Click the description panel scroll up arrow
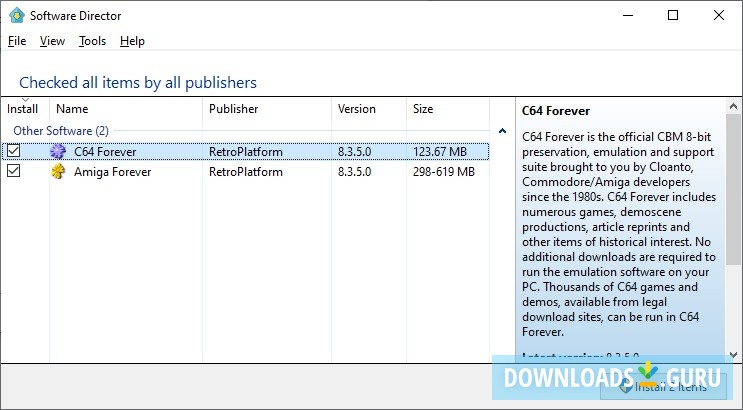743x410 pixels. click(x=733, y=106)
